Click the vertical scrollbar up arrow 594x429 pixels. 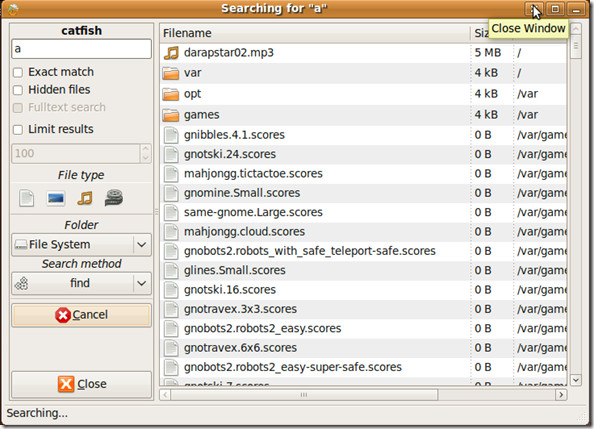pos(576,29)
